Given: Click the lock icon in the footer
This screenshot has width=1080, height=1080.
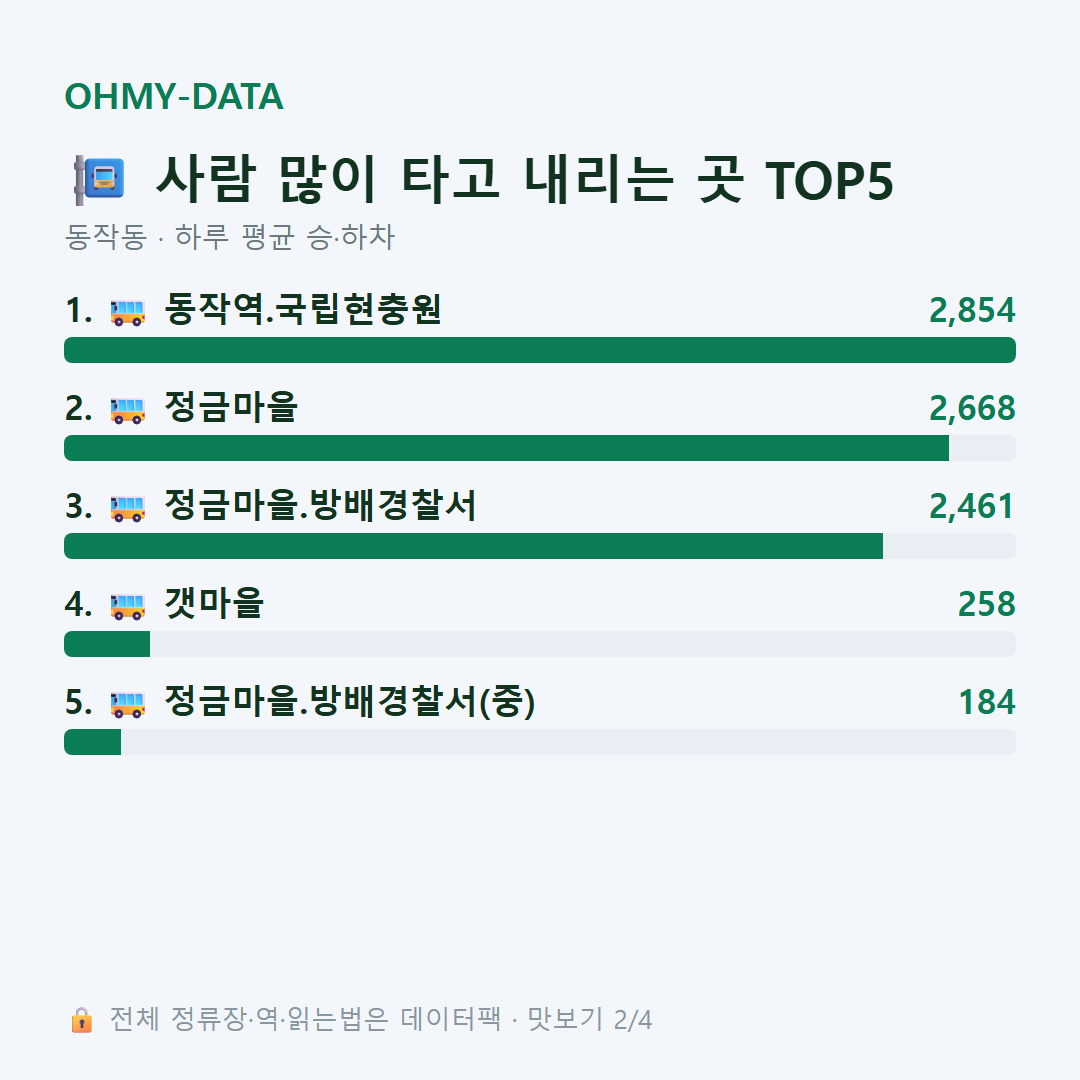Looking at the screenshot, I should (x=81, y=1019).
